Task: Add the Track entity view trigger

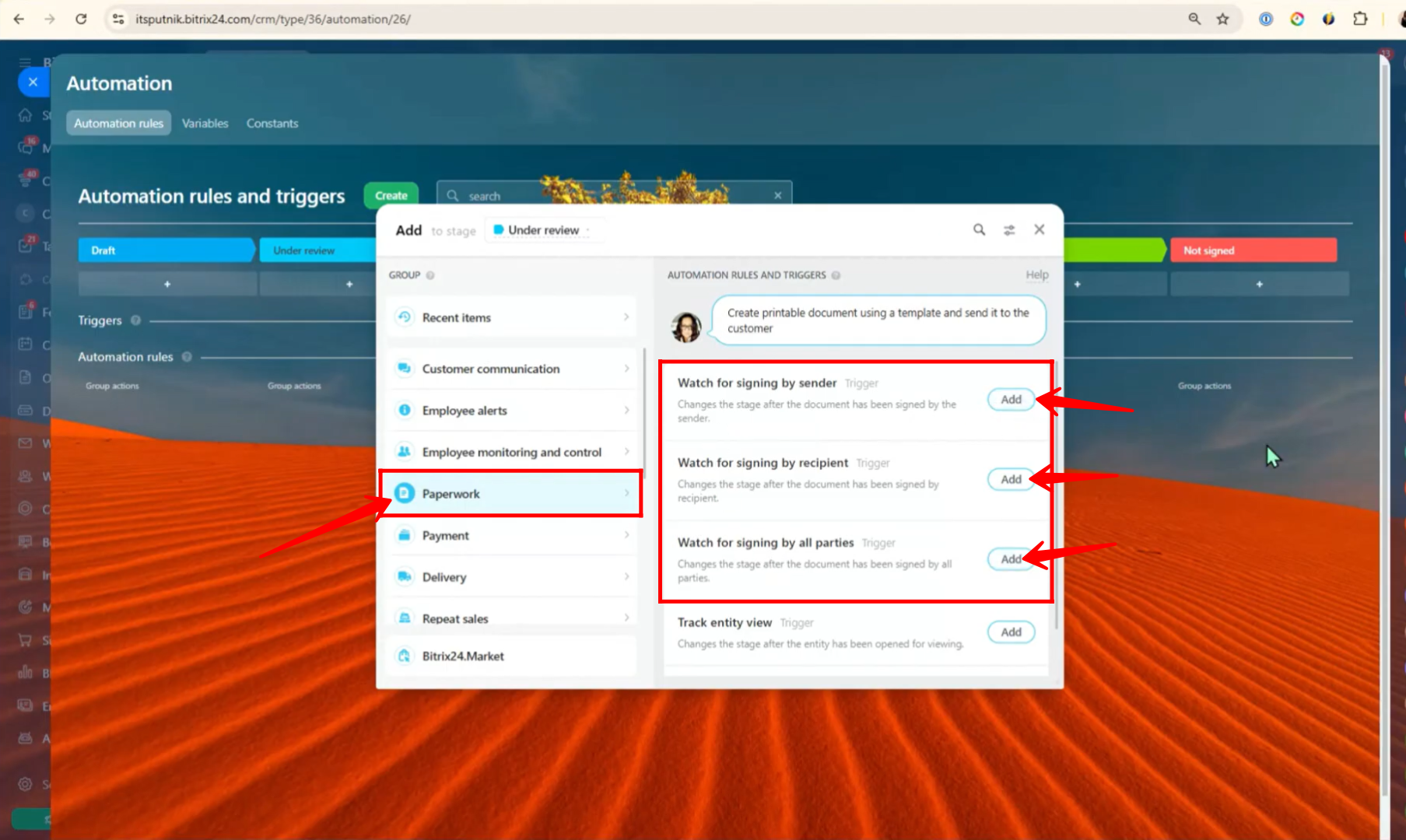Action: [x=1011, y=632]
